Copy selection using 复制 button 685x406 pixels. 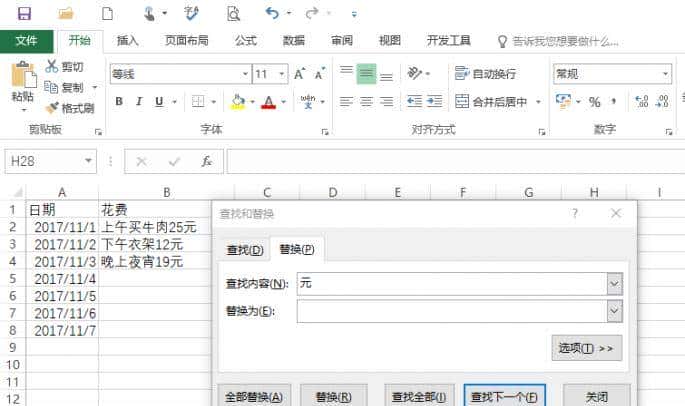pyautogui.click(x=64, y=87)
